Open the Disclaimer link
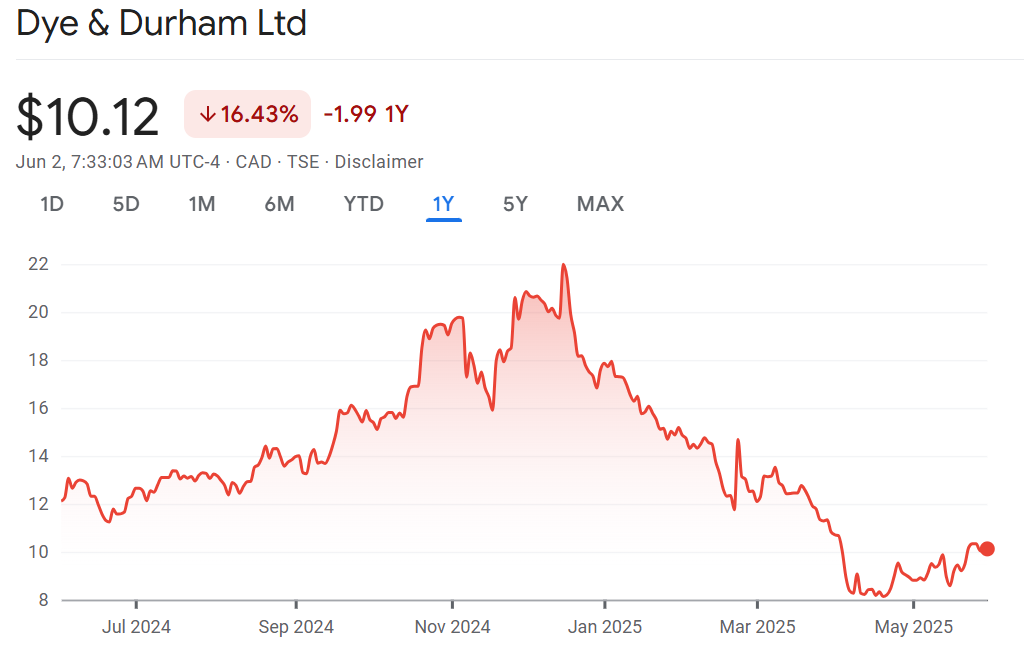Screen dimensions: 1024x664 pyautogui.click(x=379, y=162)
